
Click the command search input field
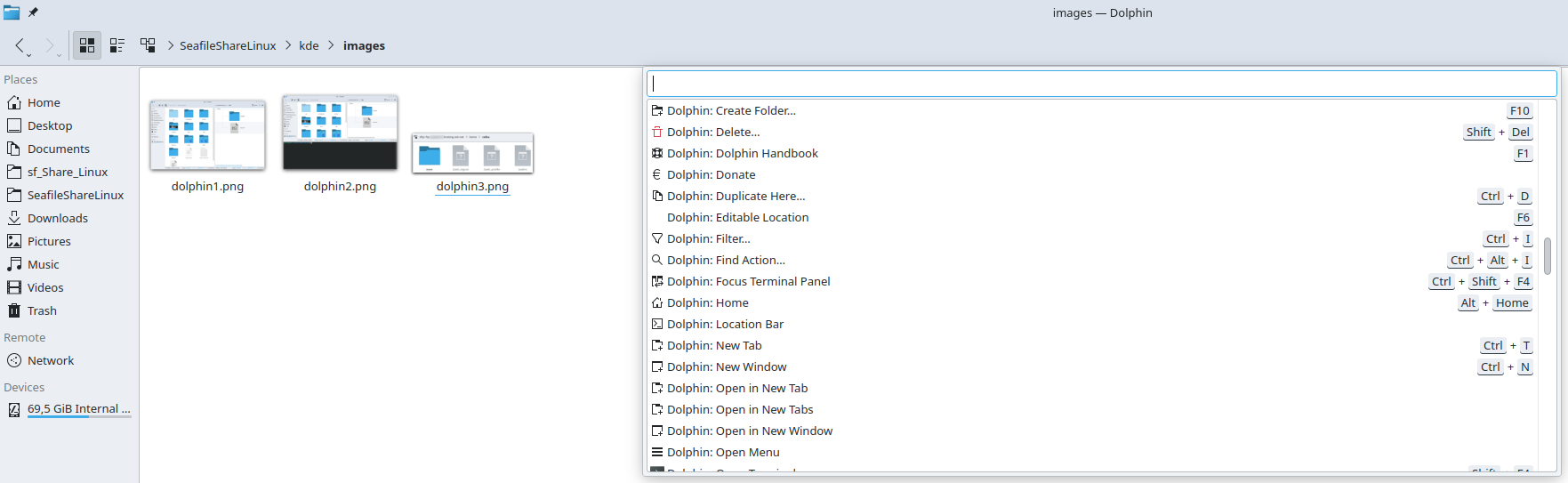(x=1101, y=84)
